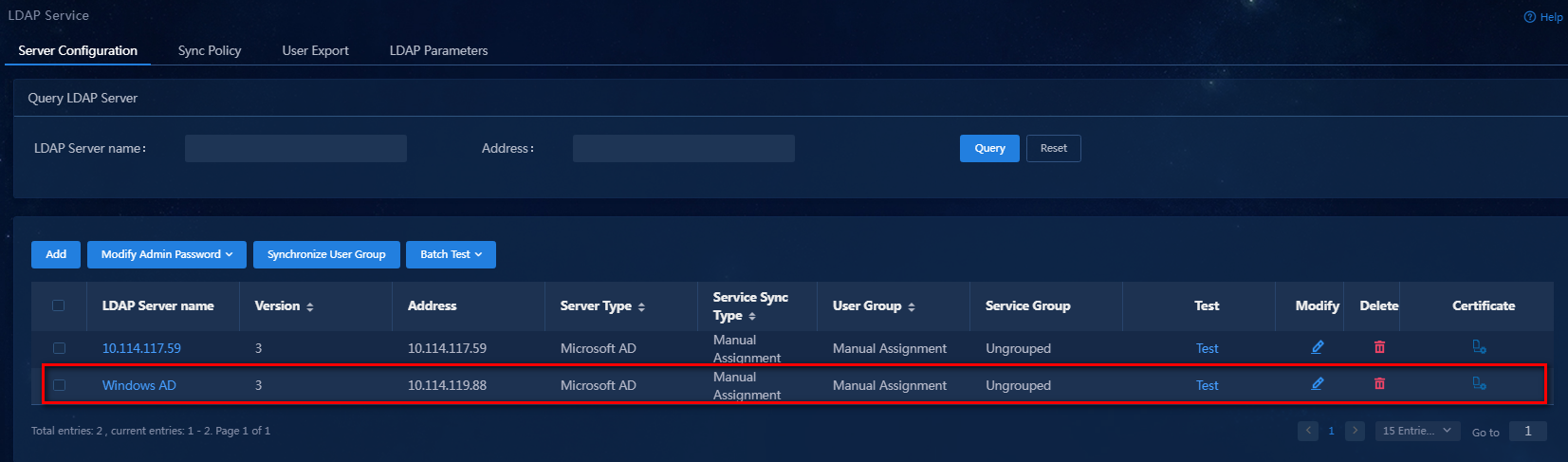1568x462 pixels.
Task: Run Test for the 10.114.117.59 server
Action: coord(1207,348)
